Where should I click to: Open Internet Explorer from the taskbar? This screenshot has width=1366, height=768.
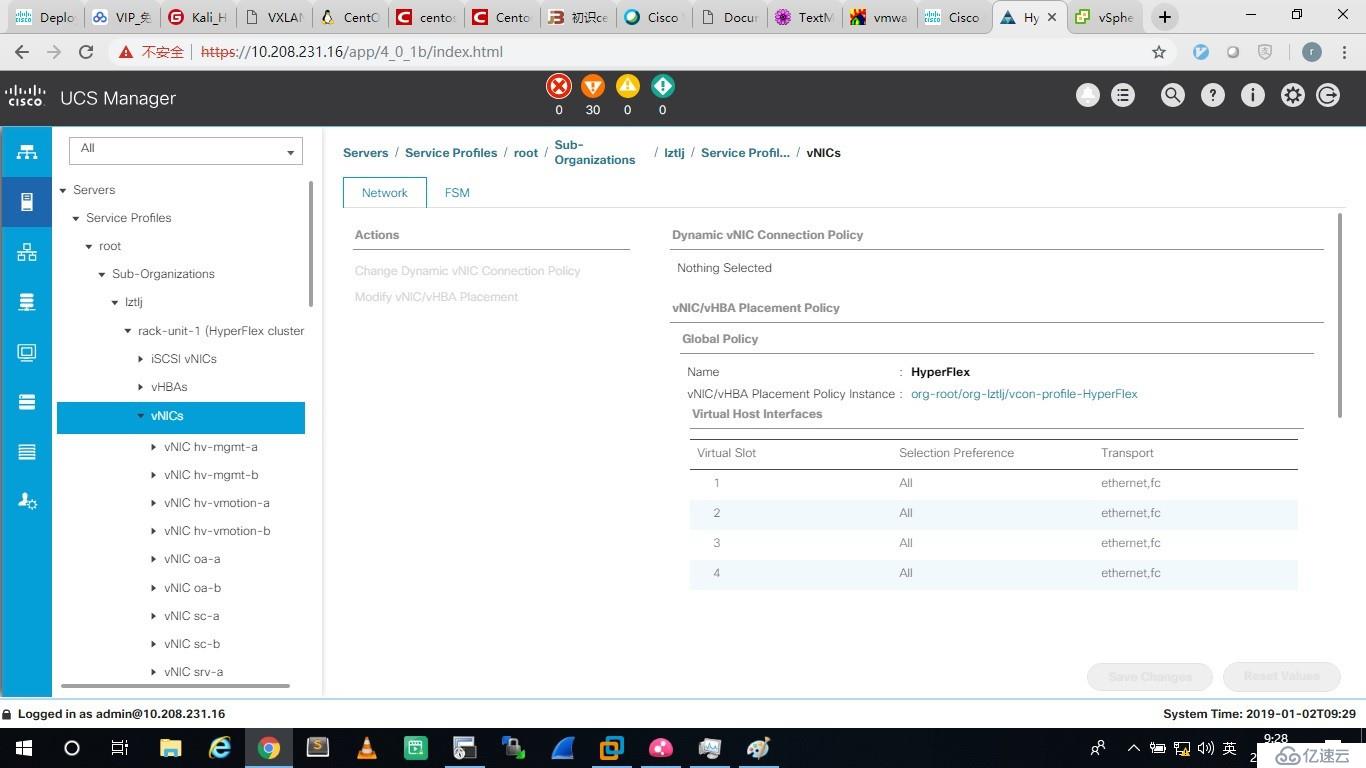(x=219, y=748)
